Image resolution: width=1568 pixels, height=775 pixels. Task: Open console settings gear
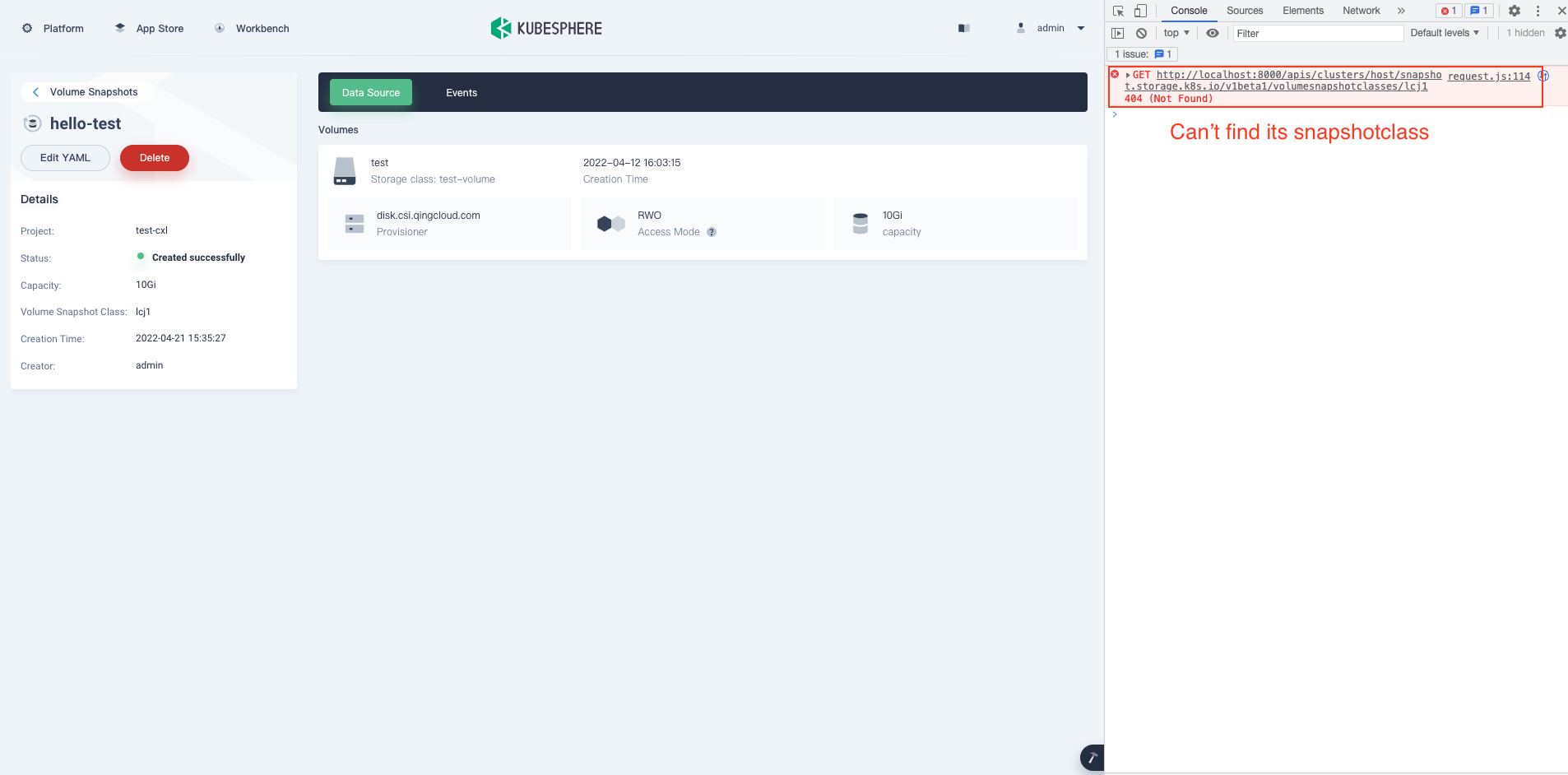pyautogui.click(x=1560, y=33)
